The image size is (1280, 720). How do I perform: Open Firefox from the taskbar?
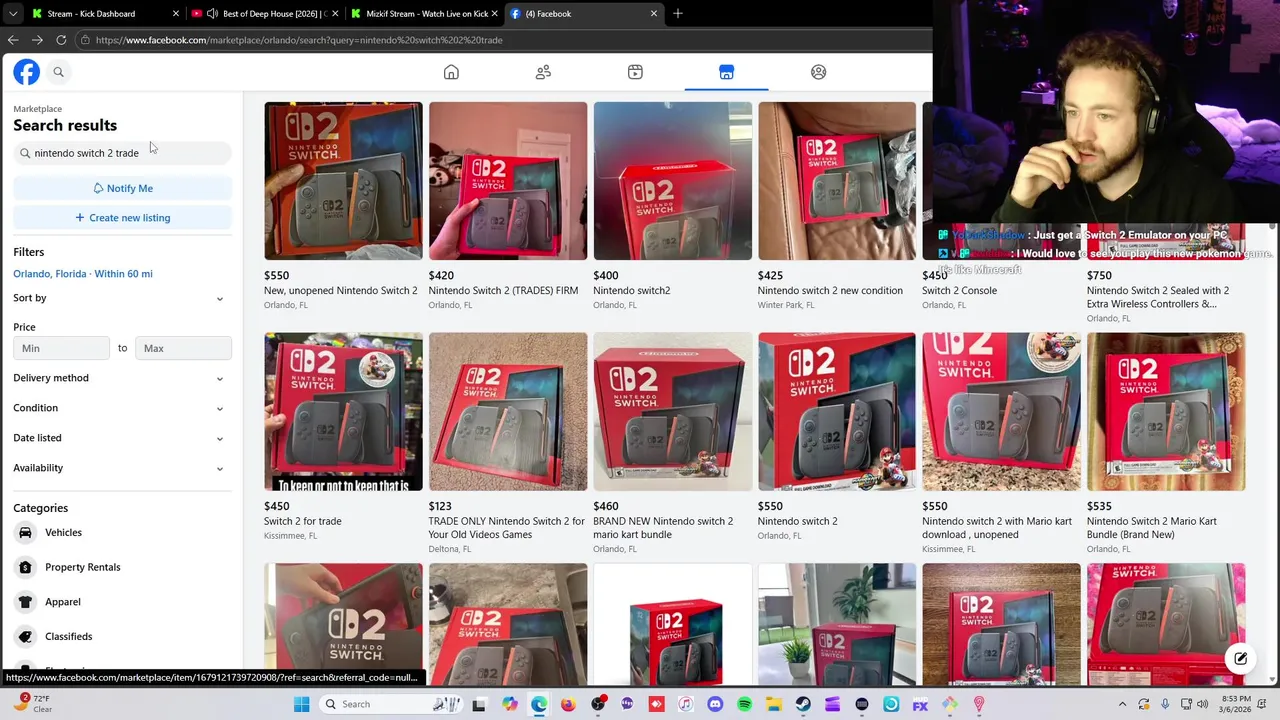568,704
